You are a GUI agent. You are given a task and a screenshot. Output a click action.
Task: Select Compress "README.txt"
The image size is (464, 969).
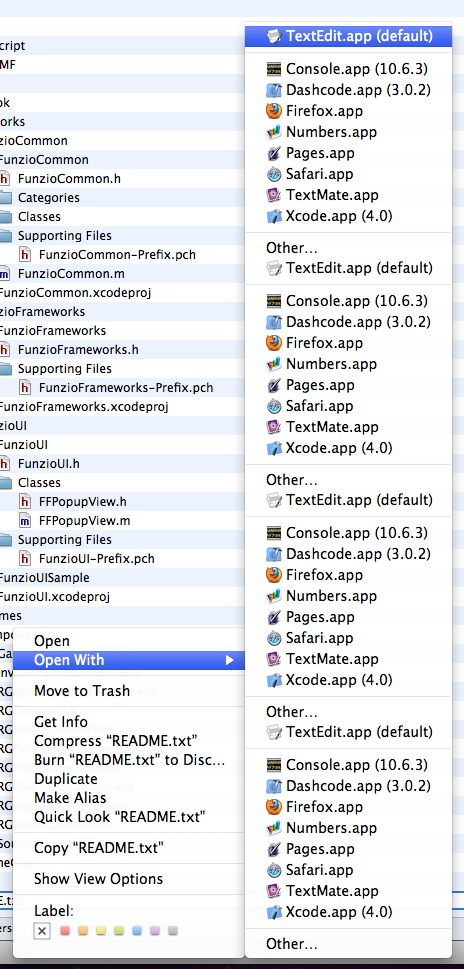coord(116,741)
